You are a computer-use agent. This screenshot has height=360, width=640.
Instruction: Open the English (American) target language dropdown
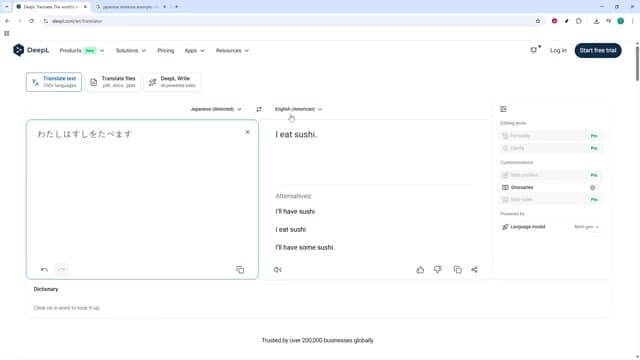(x=298, y=109)
